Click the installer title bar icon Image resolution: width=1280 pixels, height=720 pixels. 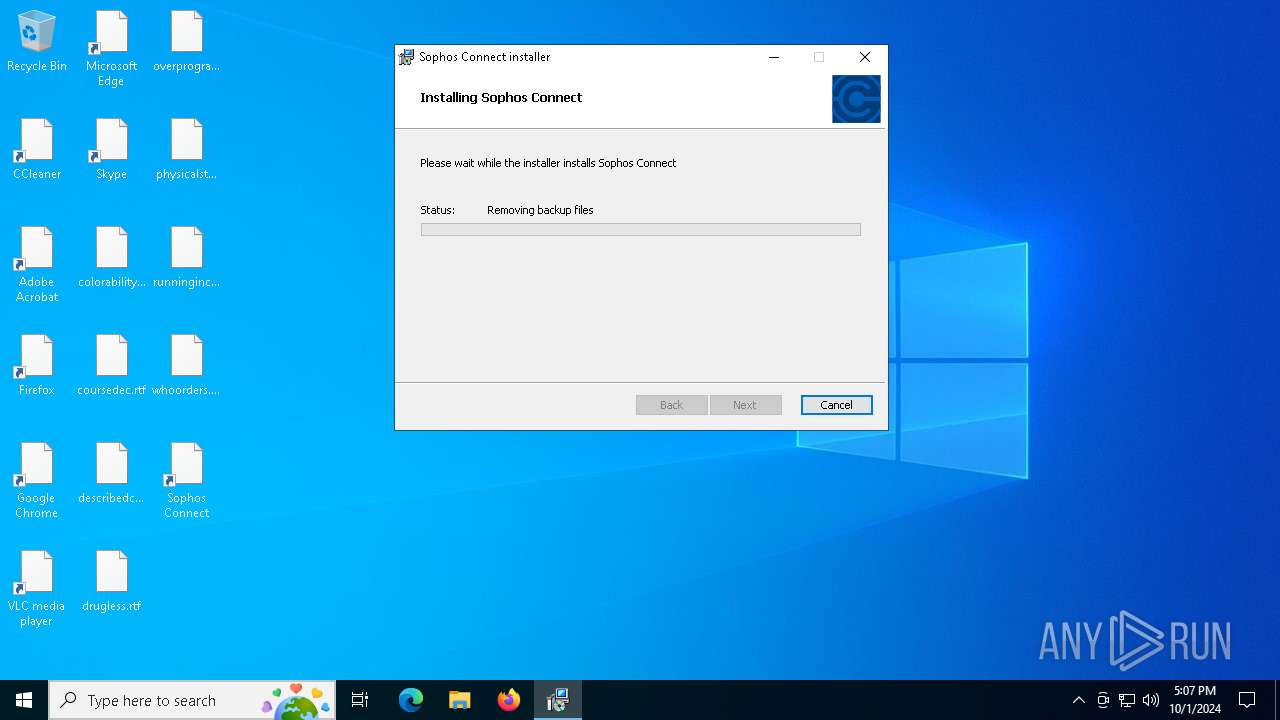point(406,57)
